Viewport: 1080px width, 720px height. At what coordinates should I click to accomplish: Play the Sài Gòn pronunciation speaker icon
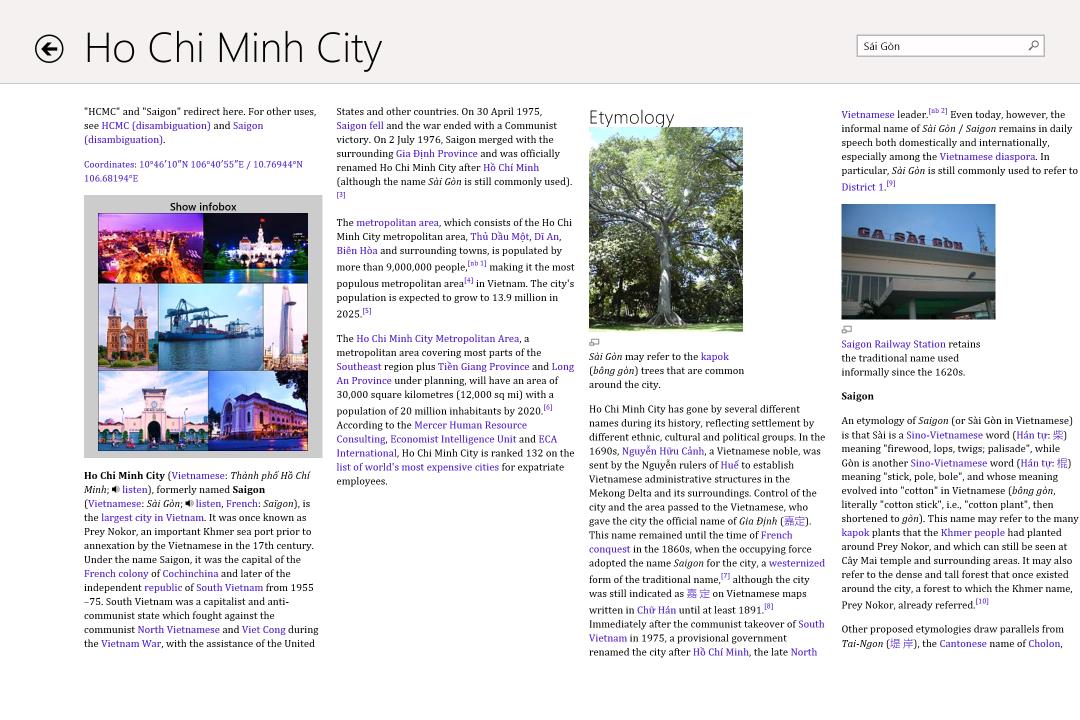coord(189,504)
